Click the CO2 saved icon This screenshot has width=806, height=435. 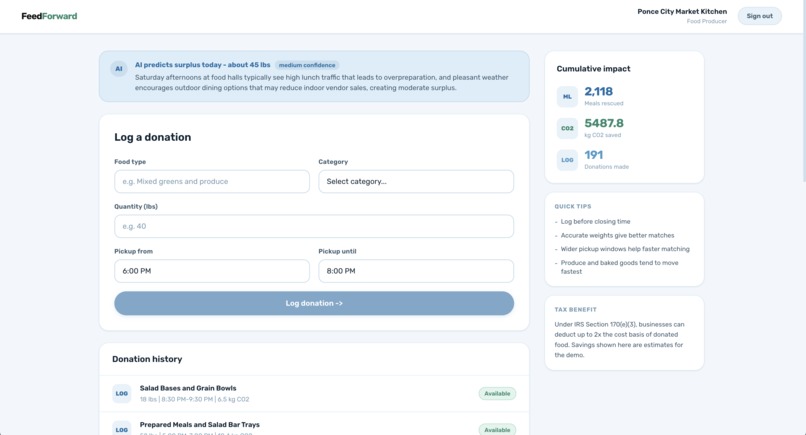(567, 129)
